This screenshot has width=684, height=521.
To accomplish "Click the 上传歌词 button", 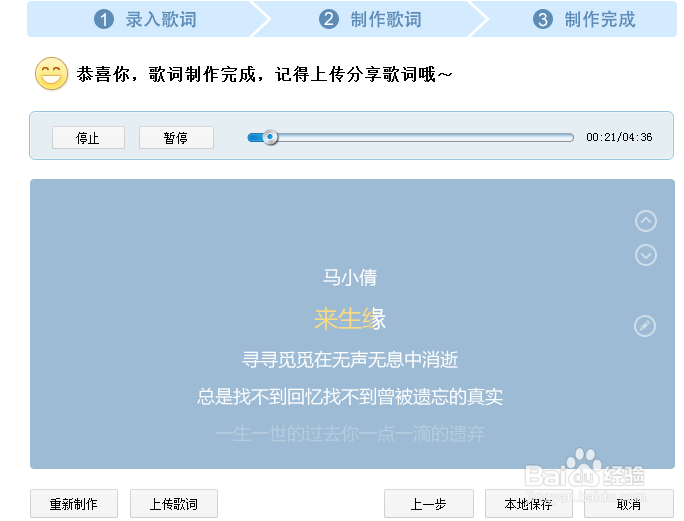I will pos(174,504).
